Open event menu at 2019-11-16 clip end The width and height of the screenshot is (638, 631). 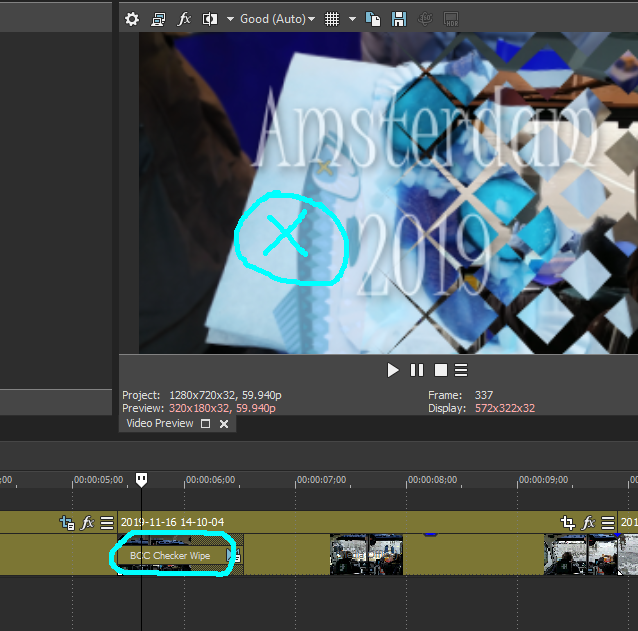point(608,523)
